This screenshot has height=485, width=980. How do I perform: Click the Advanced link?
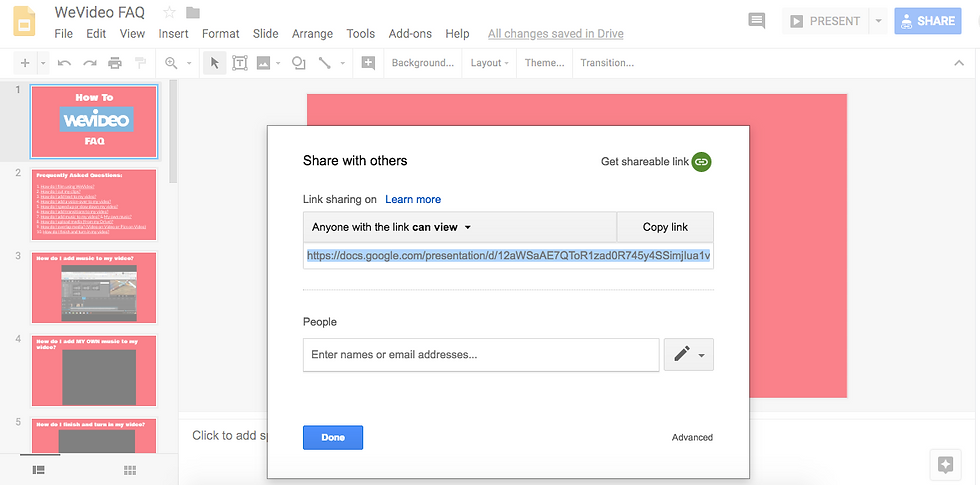(692, 438)
